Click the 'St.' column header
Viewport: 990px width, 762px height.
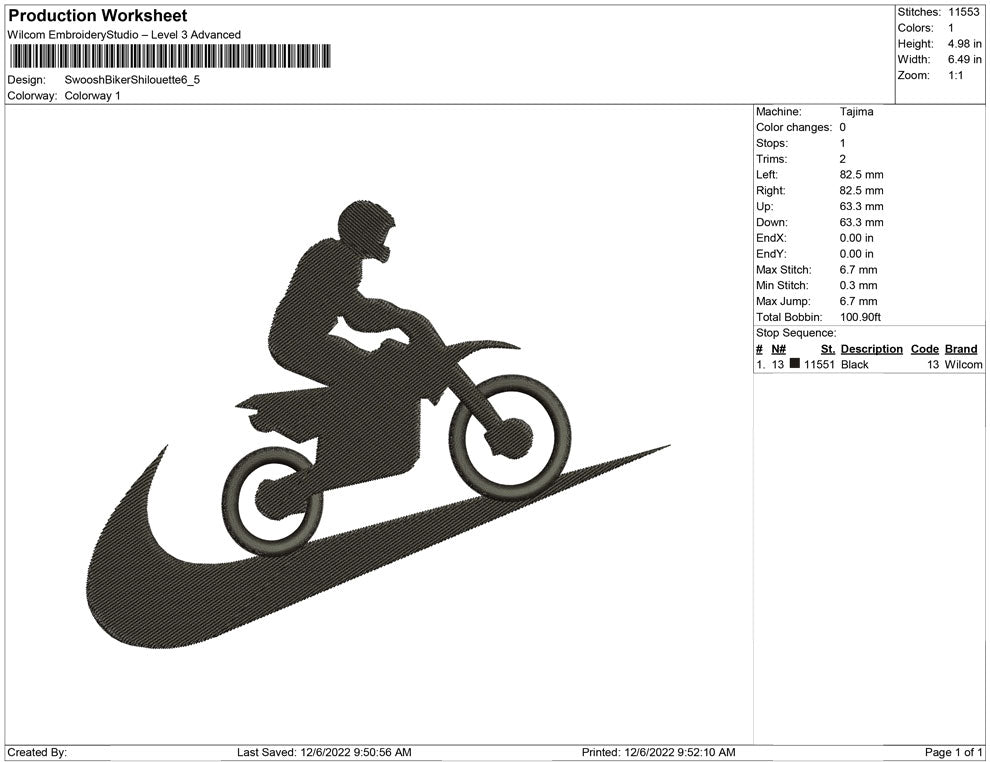pos(828,349)
